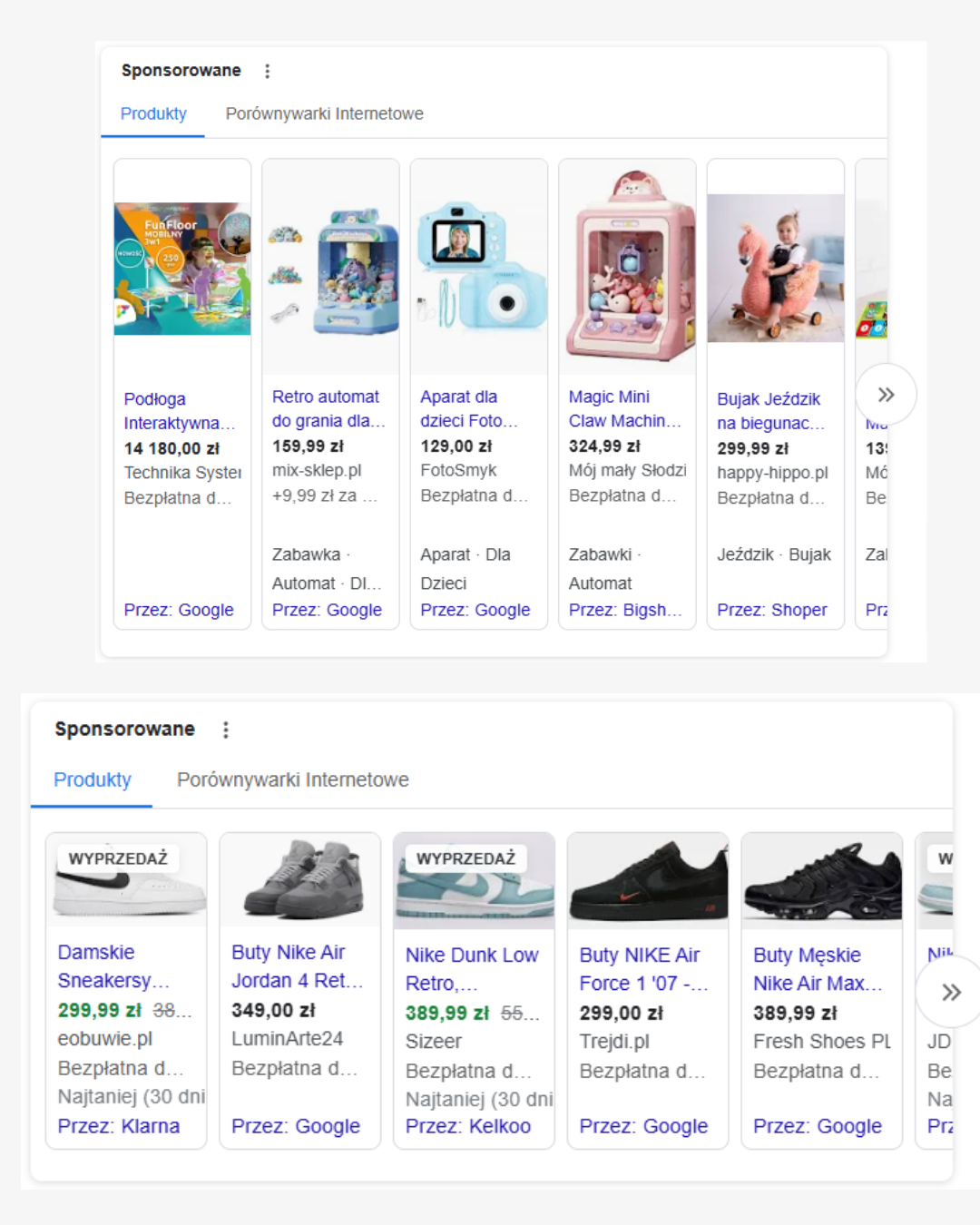Open Buty Męskie Nike Air Max link
980x1225 pixels.
[817, 969]
